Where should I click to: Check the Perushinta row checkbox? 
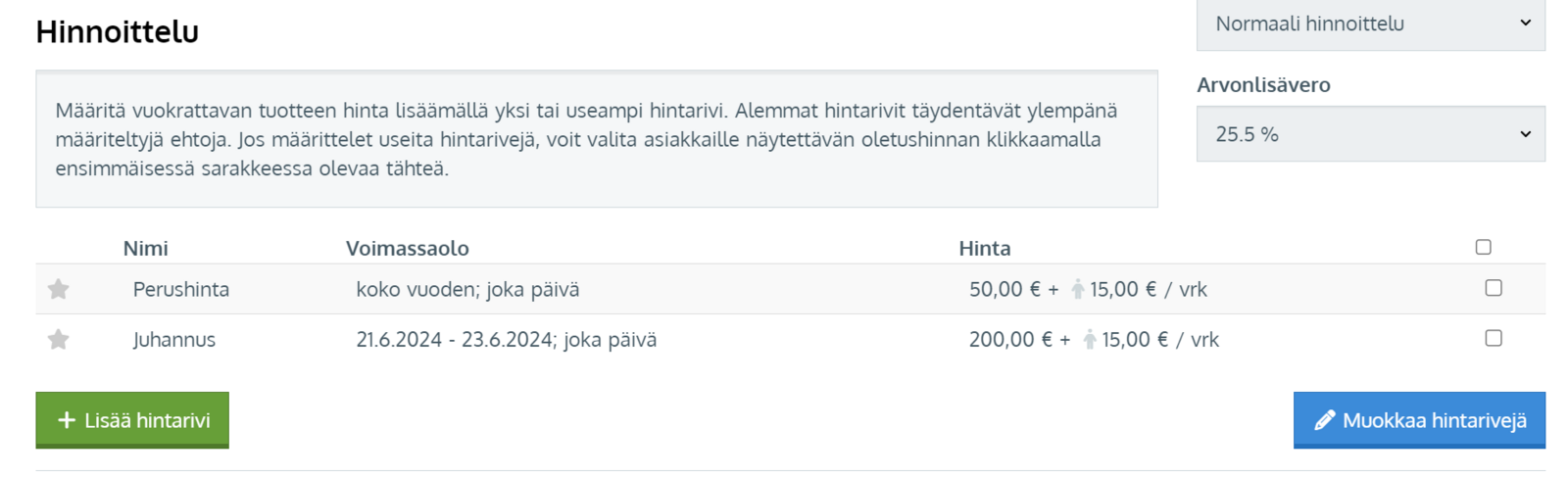click(1494, 288)
